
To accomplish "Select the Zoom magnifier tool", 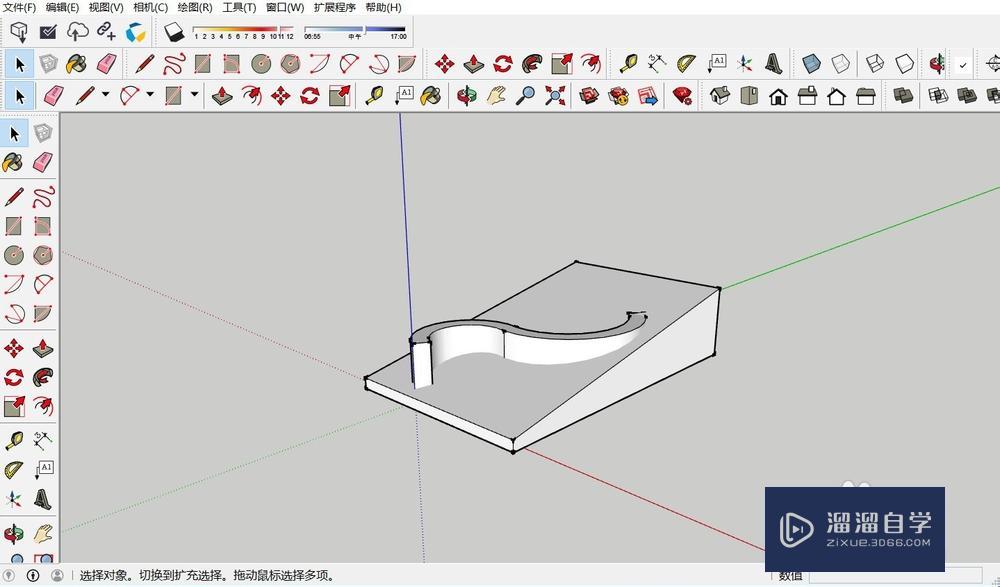I will tap(526, 96).
